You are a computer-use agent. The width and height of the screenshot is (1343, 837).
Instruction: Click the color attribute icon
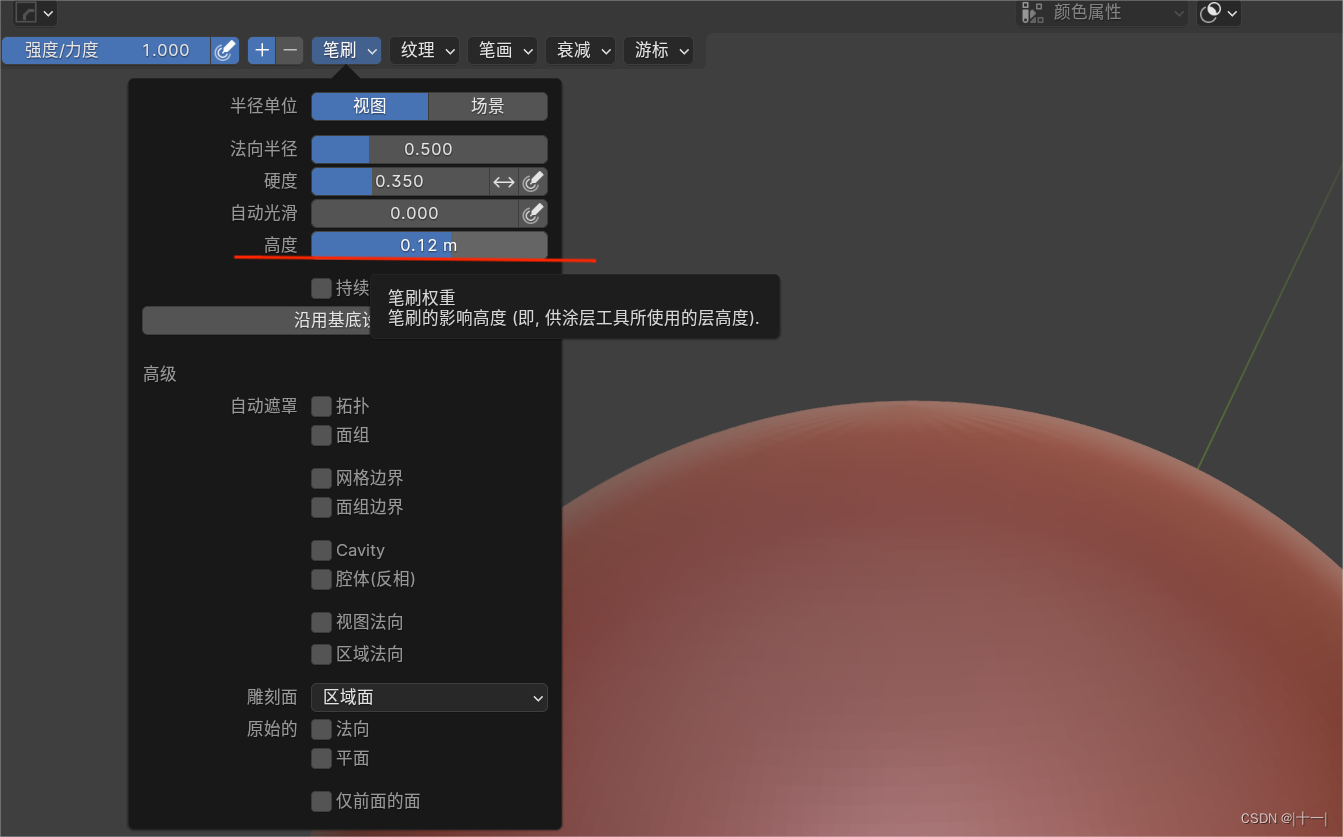[x=1033, y=13]
